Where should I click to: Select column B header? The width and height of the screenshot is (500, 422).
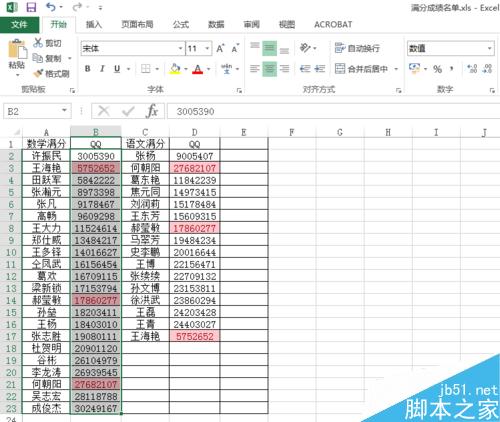[96, 132]
